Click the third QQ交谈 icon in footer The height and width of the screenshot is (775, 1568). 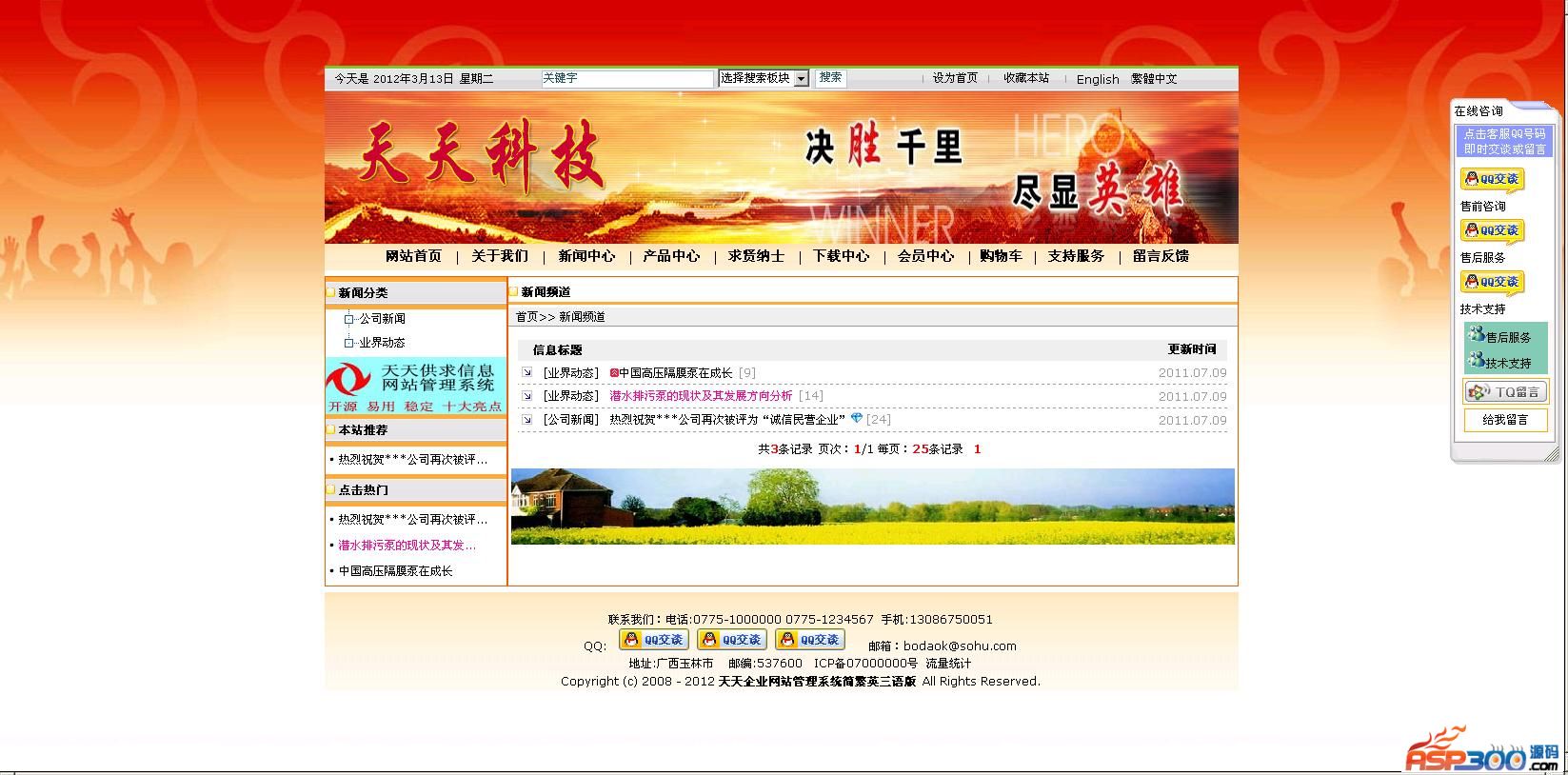[x=809, y=640]
